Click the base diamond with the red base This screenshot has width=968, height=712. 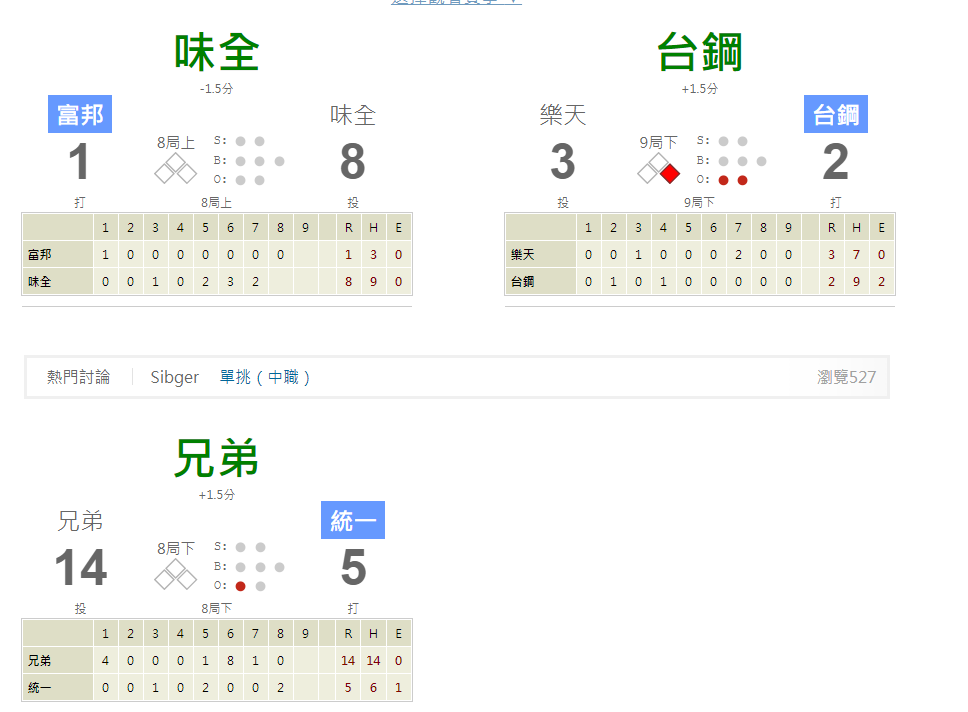659,169
